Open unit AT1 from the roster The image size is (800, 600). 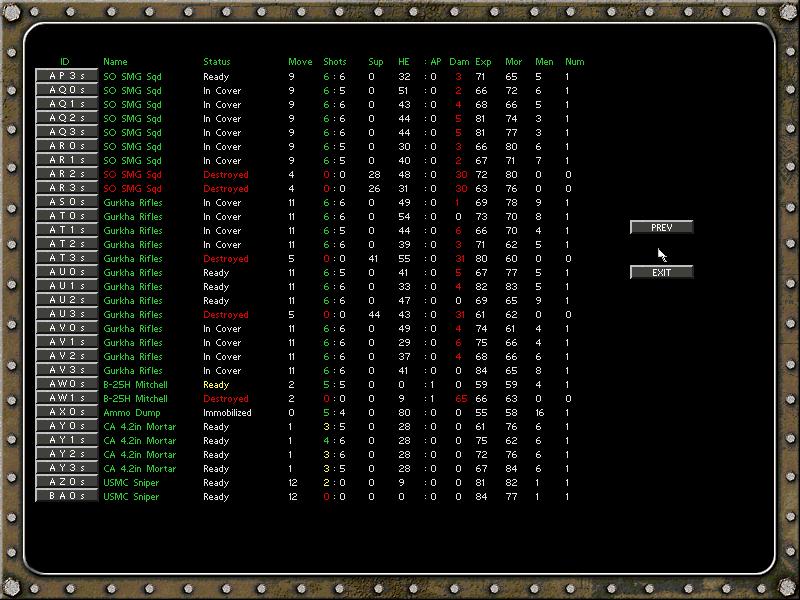click(66, 230)
